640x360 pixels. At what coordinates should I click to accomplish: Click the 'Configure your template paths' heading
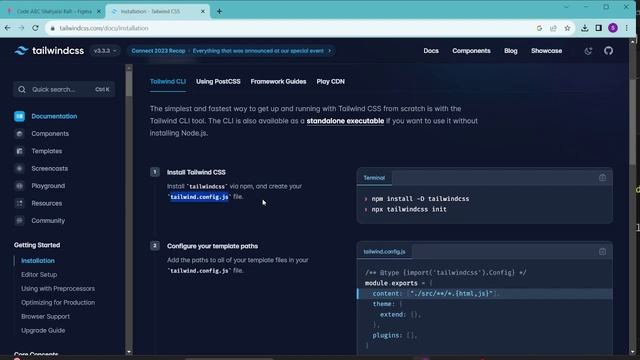coord(212,246)
